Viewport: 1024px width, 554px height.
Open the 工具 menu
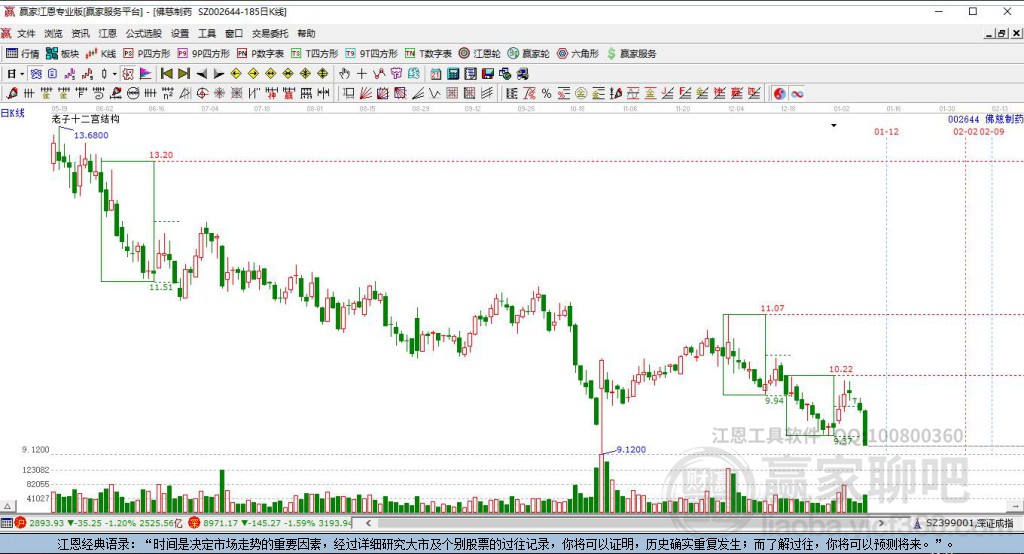[x=207, y=33]
